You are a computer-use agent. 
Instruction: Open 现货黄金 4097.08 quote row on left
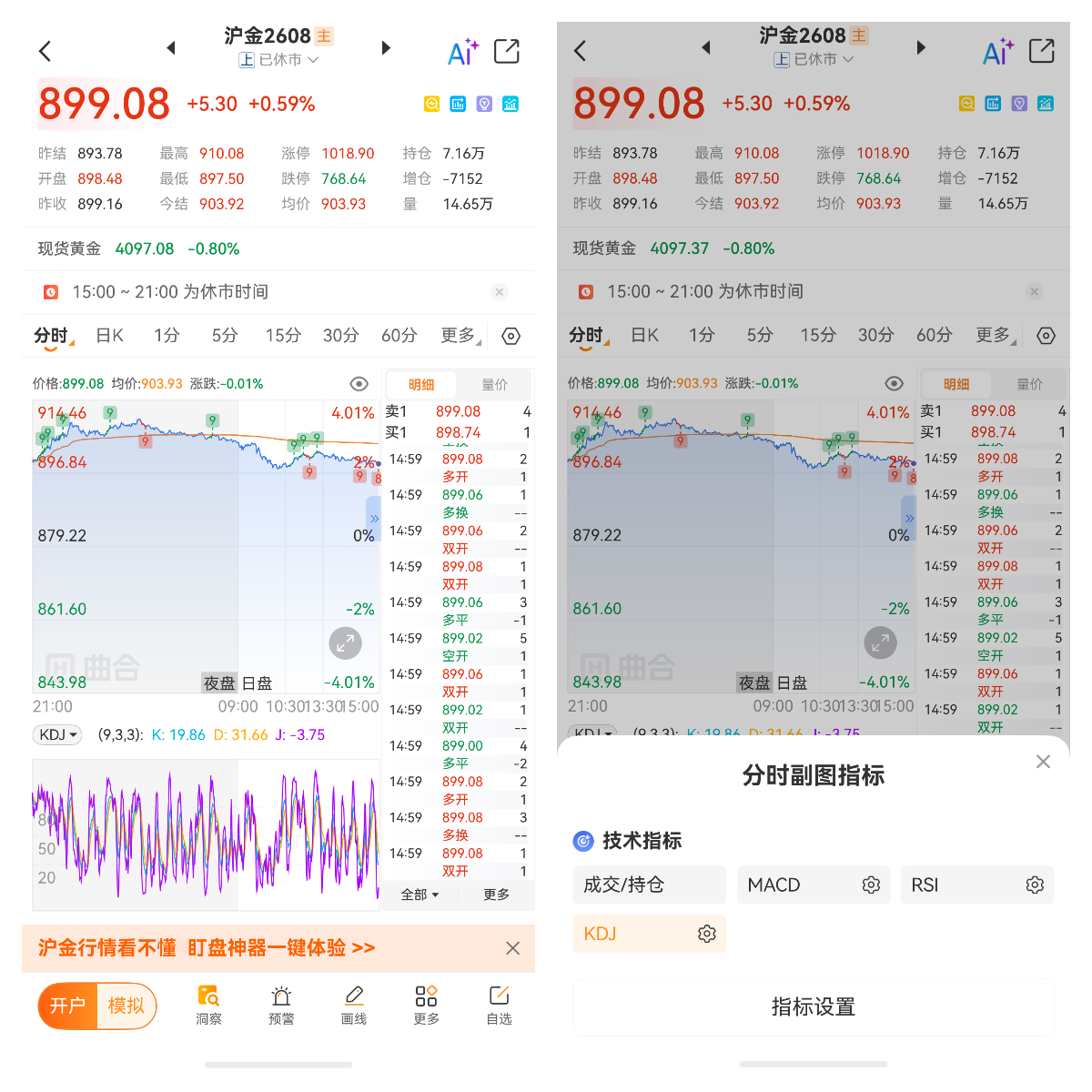(x=278, y=248)
